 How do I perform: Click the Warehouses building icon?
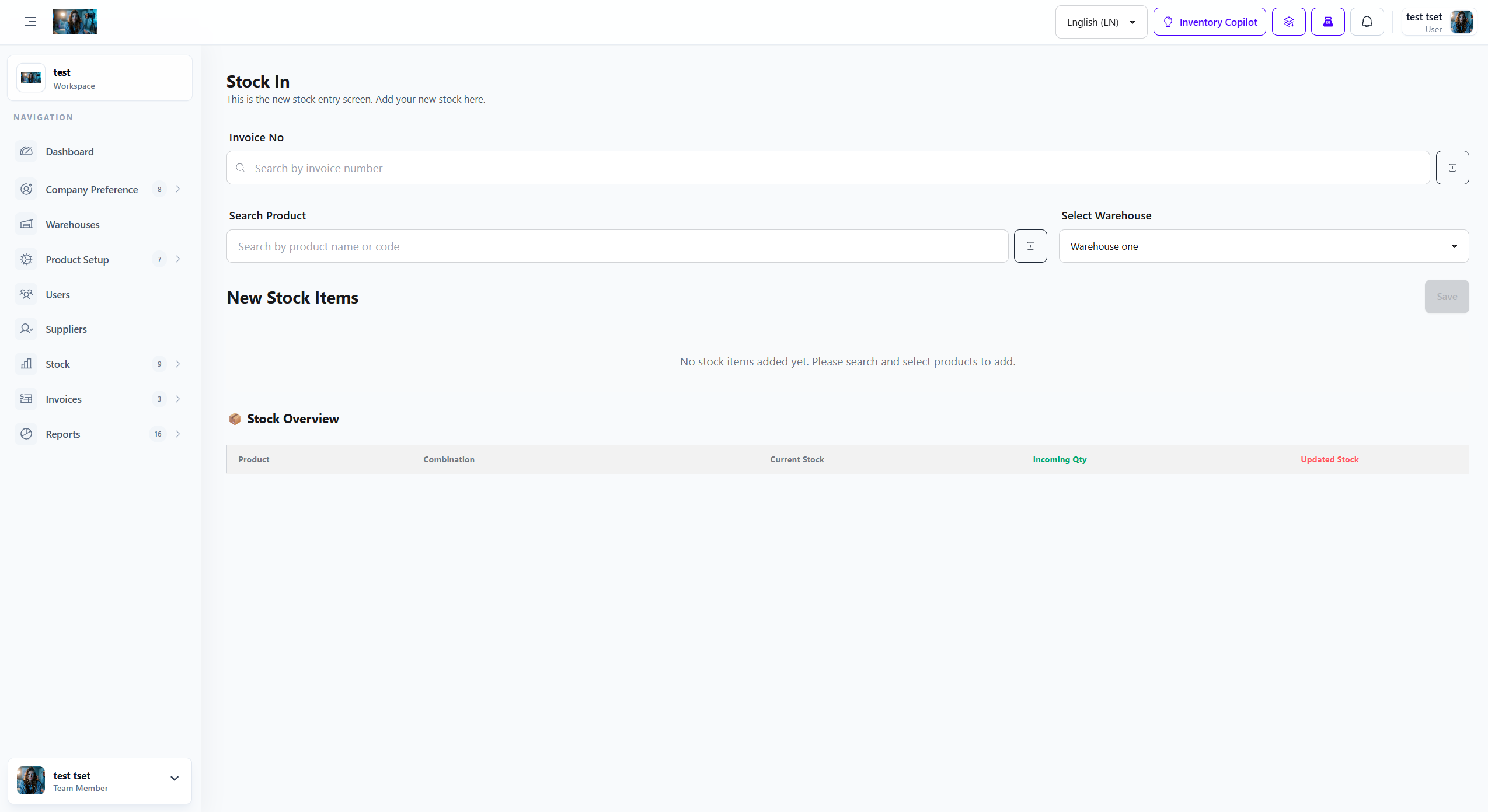click(26, 224)
